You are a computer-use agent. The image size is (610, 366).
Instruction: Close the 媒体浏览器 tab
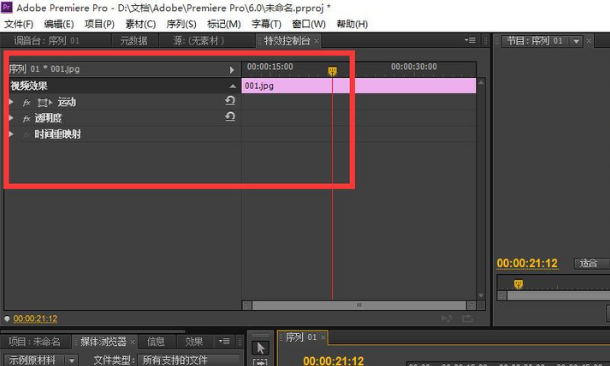tap(132, 341)
